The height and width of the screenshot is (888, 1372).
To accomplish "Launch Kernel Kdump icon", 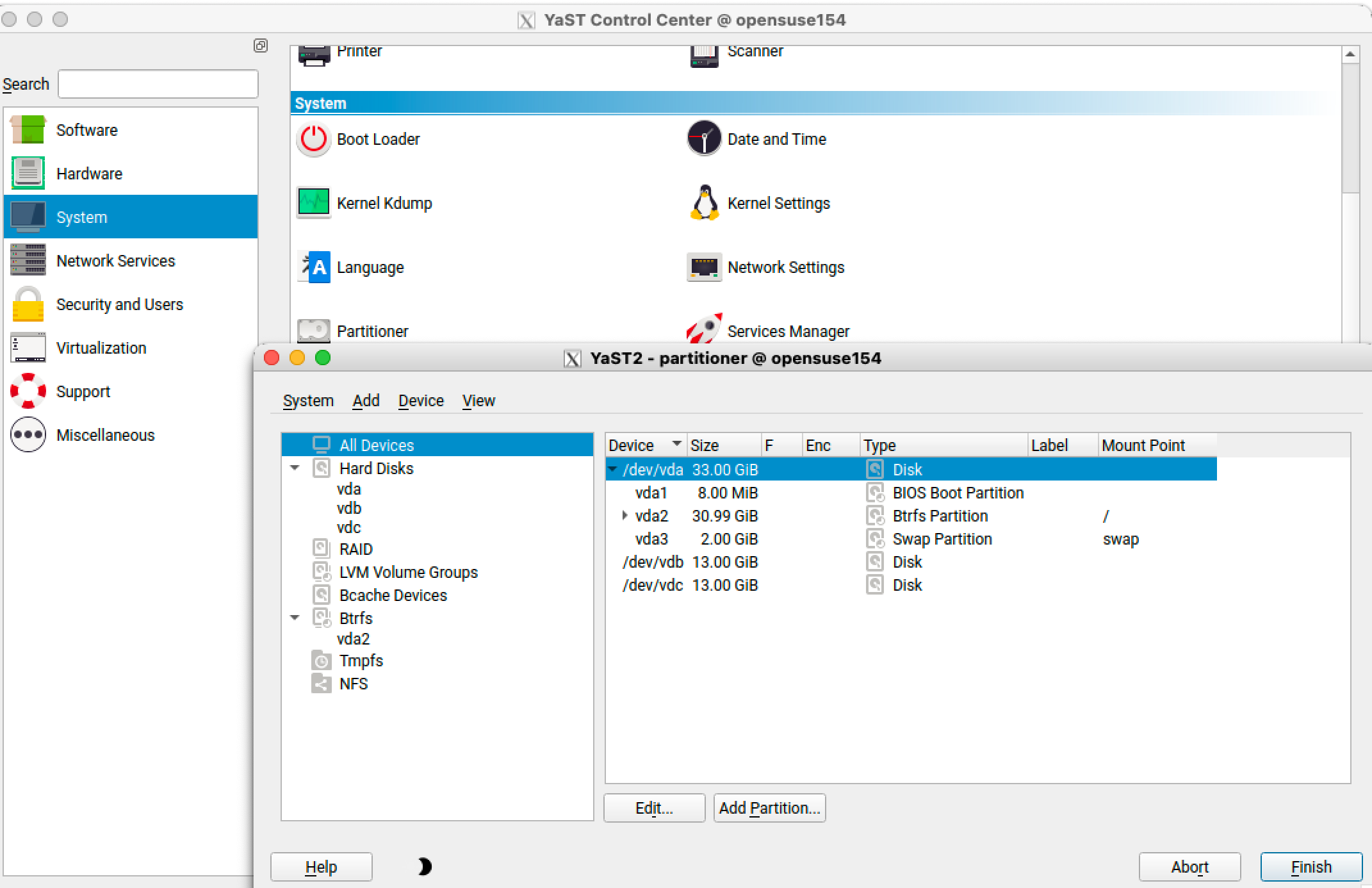I will click(314, 203).
